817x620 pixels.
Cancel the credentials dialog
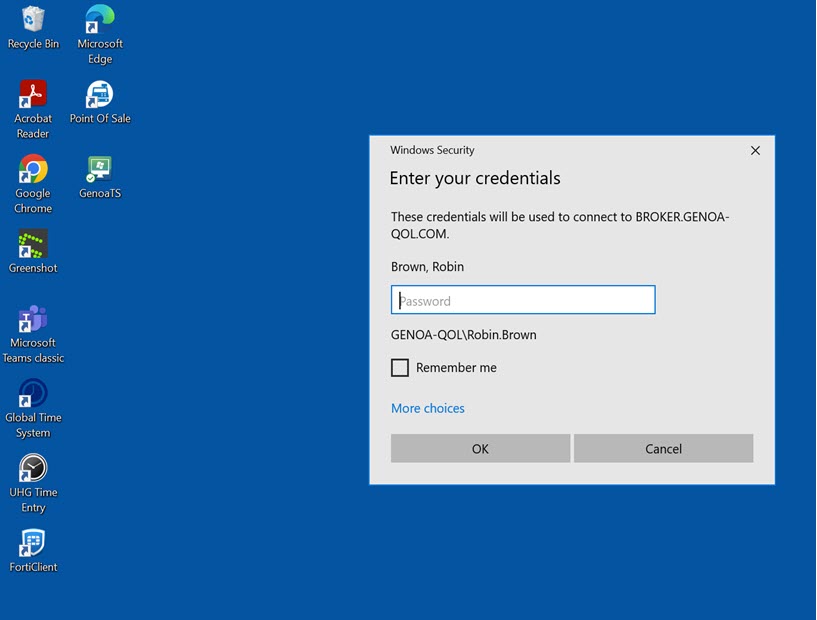point(663,449)
